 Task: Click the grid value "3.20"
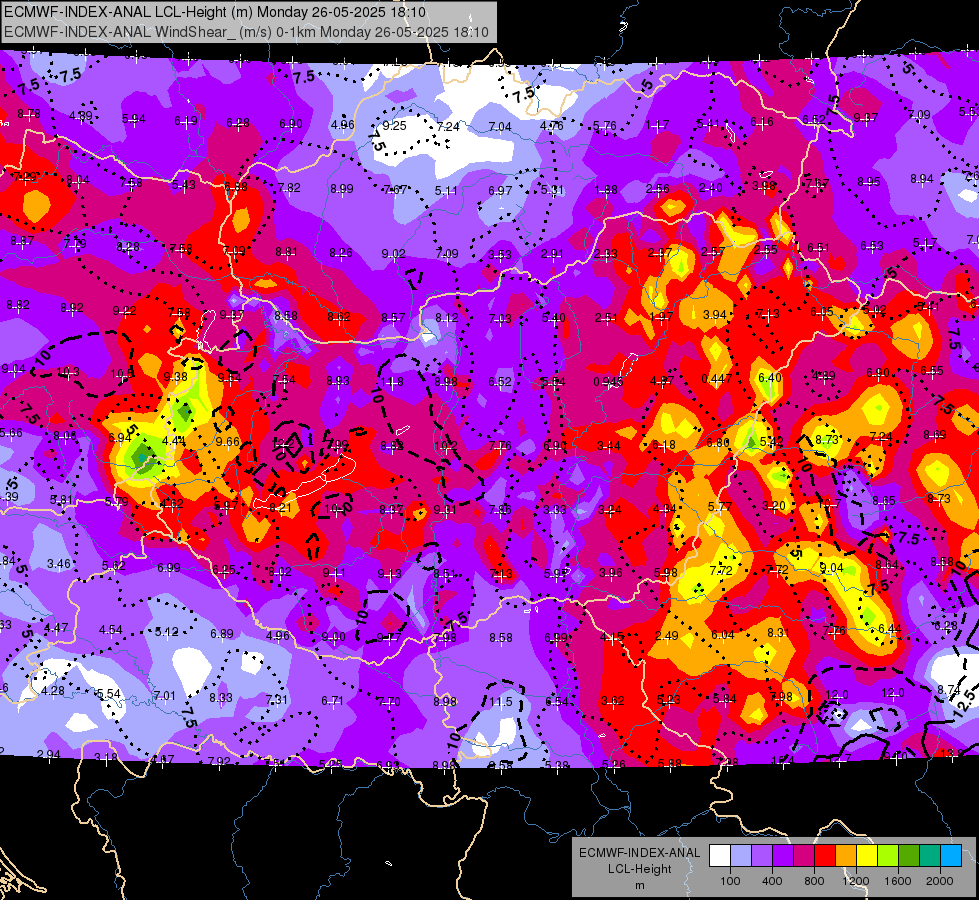774,505
